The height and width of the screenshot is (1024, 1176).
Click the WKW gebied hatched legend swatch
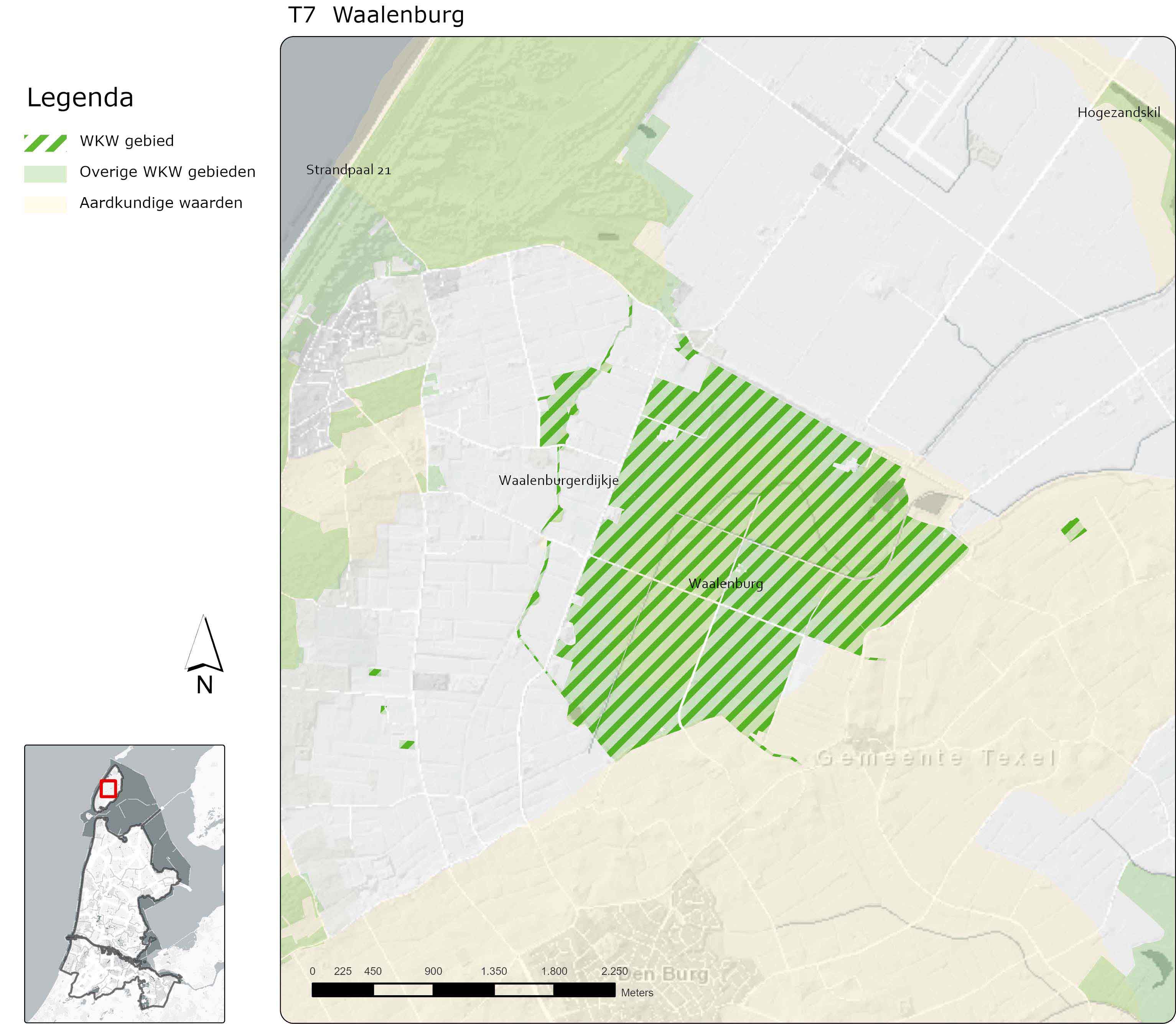[x=45, y=143]
